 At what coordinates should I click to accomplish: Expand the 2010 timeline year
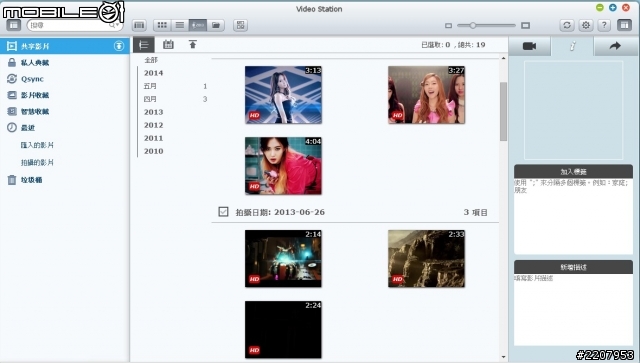pyautogui.click(x=153, y=151)
